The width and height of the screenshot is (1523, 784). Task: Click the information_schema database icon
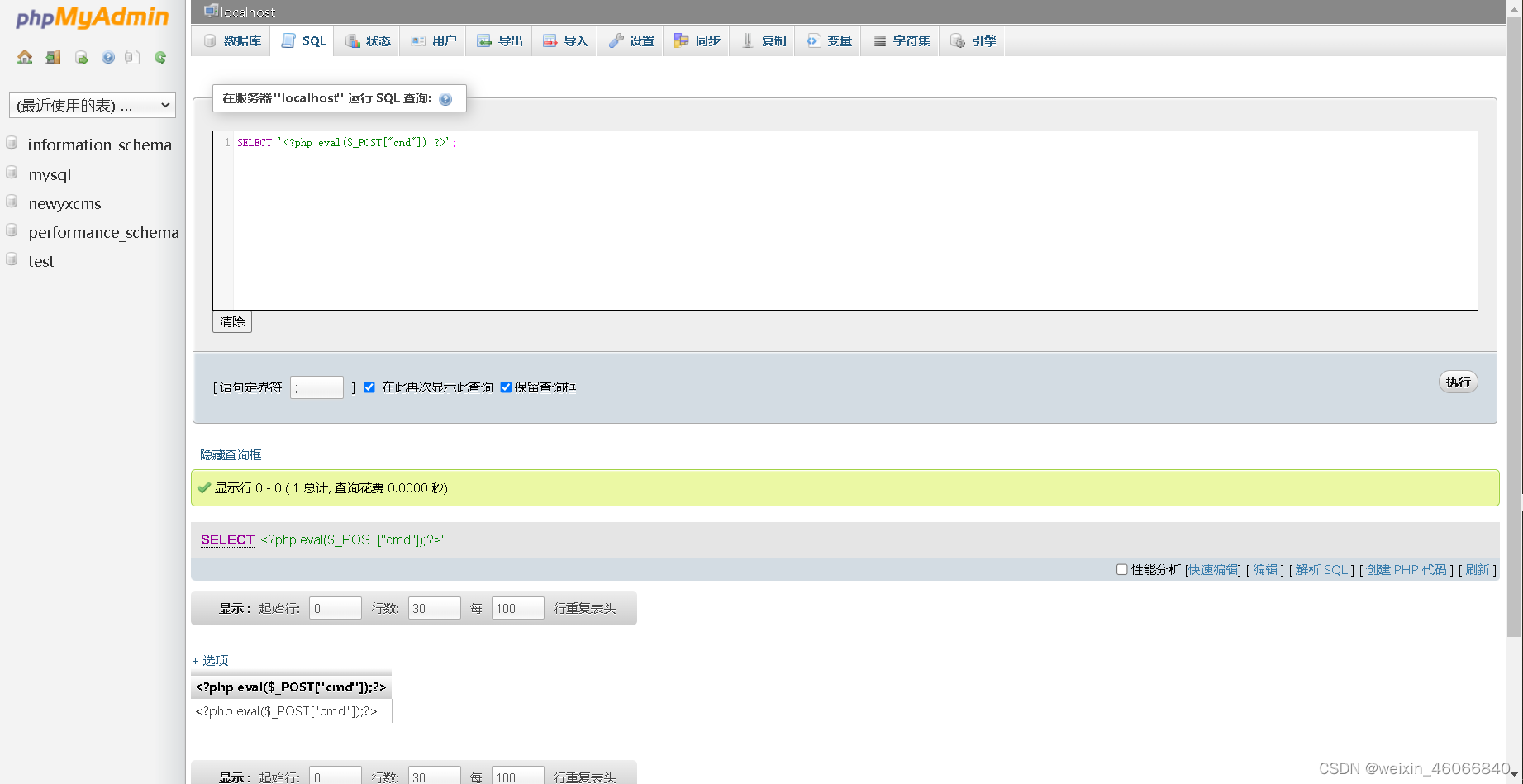click(x=12, y=143)
